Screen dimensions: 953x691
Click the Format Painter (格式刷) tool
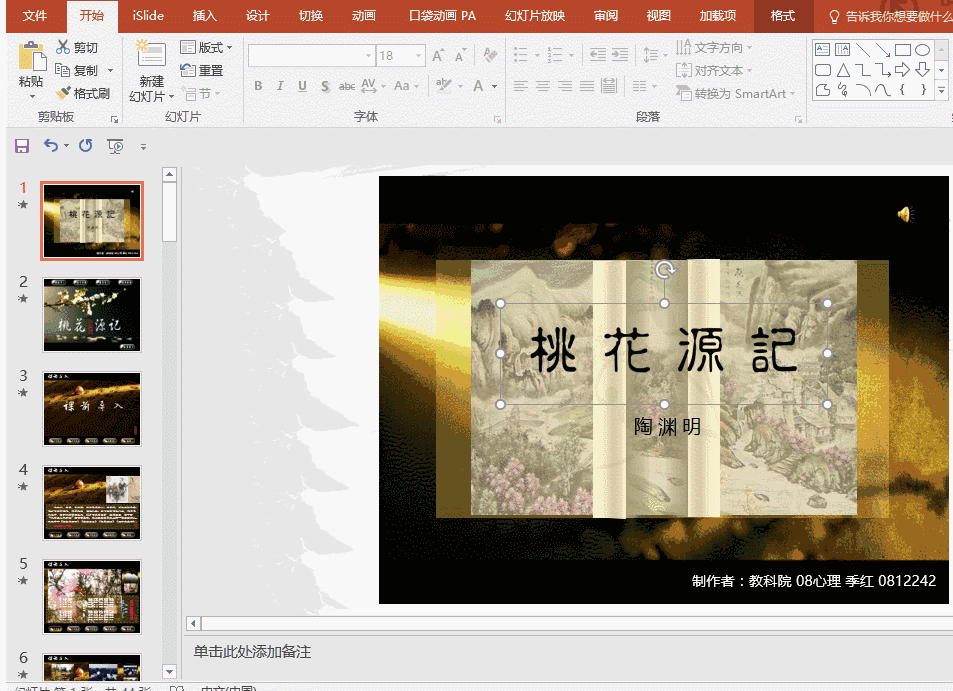pos(83,93)
